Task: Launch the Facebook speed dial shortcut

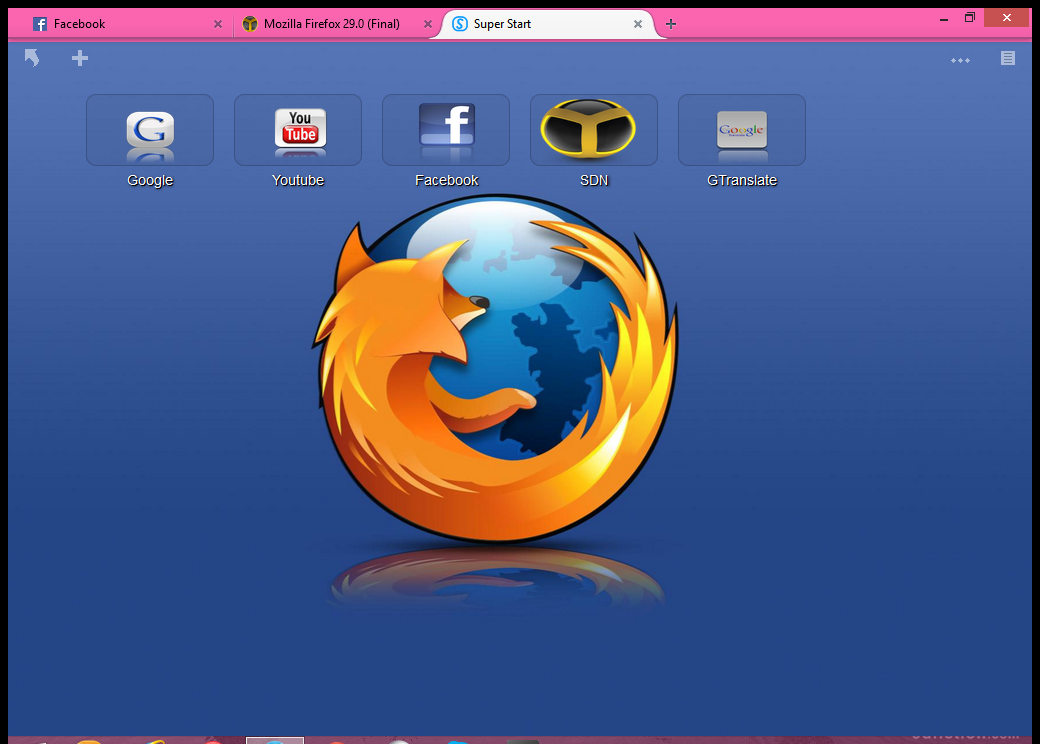Action: pyautogui.click(x=446, y=131)
